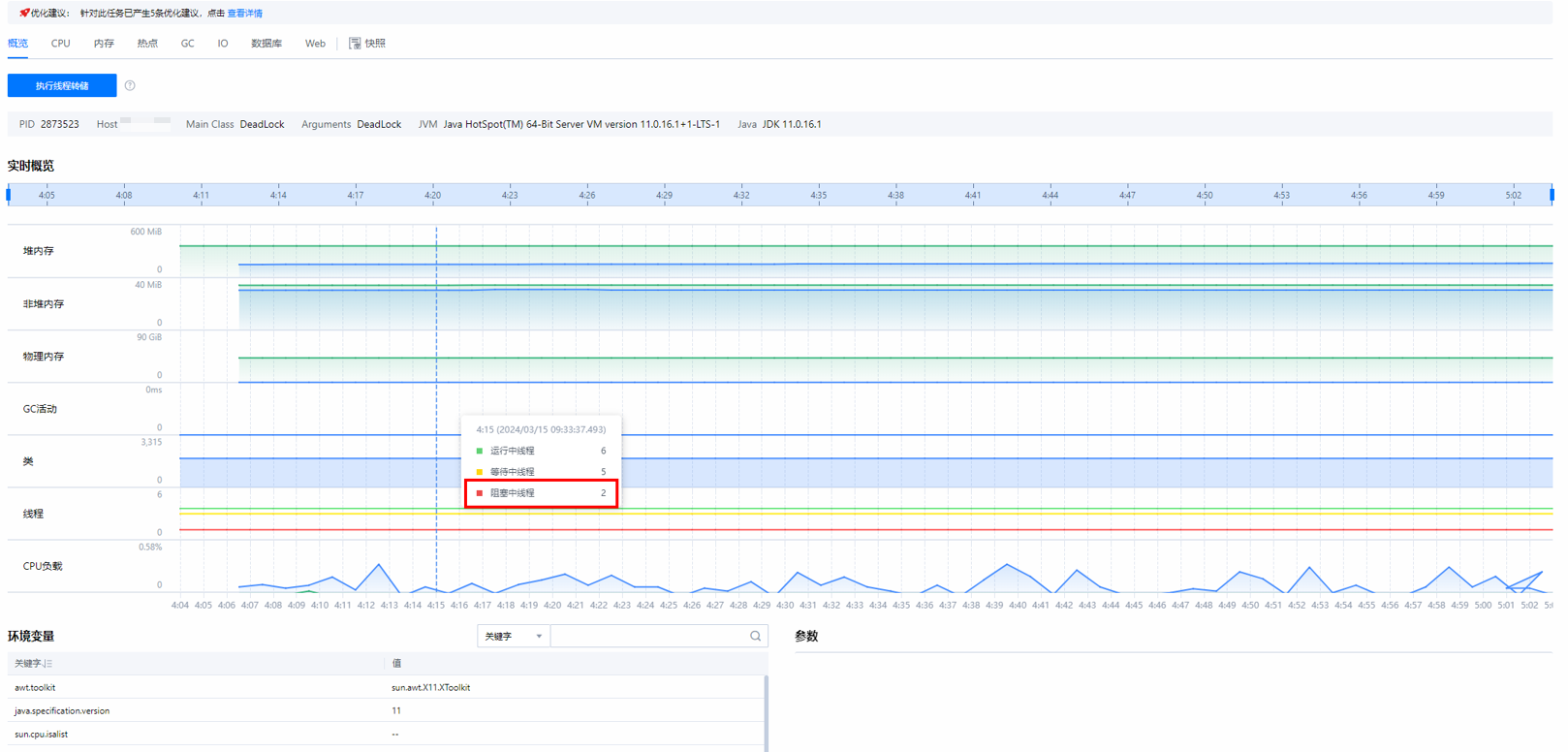Click the rocket optimization suggestion icon

[x=24, y=13]
